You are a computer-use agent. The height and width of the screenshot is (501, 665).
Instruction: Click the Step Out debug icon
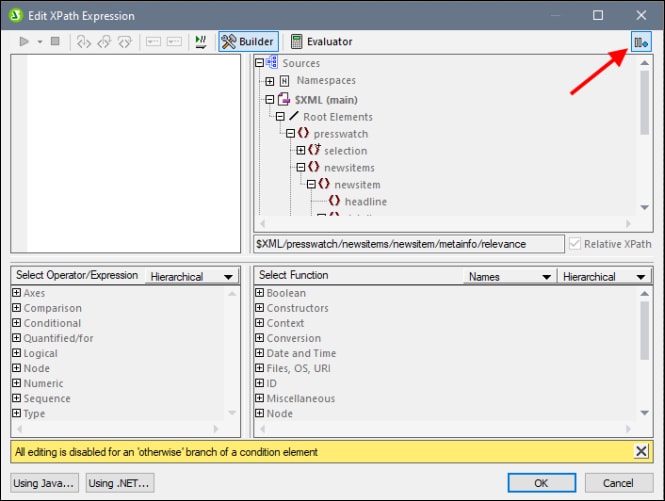click(x=104, y=42)
